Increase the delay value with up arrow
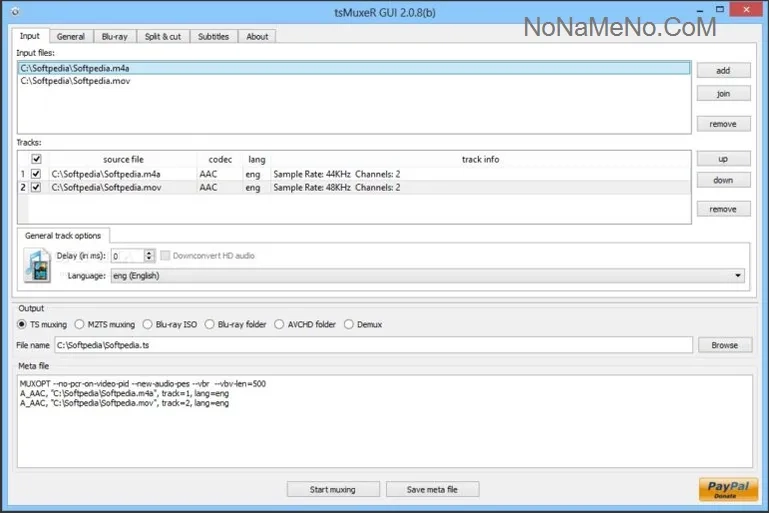The image size is (769, 513). click(x=149, y=253)
